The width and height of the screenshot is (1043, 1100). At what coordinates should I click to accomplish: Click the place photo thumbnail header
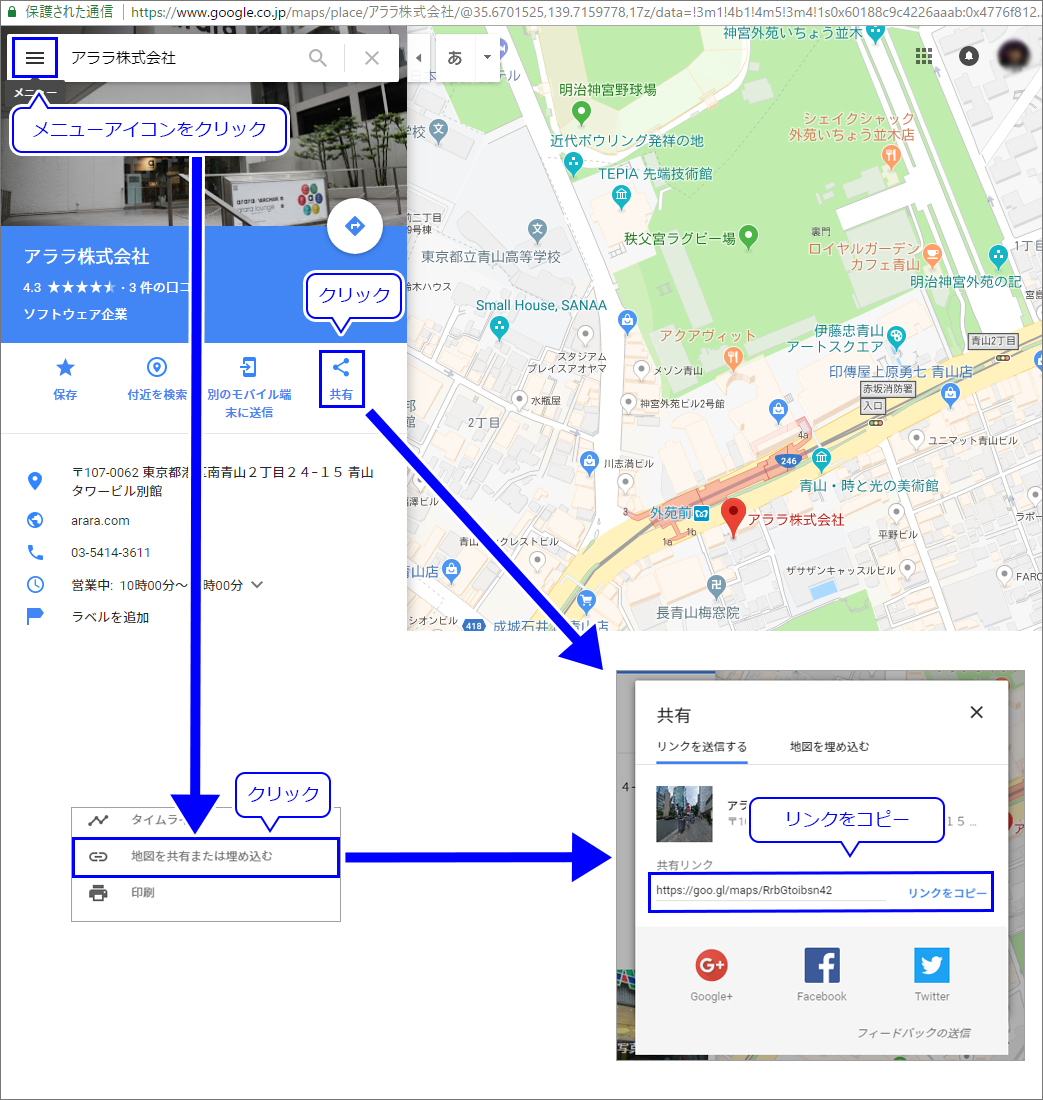tap(203, 154)
